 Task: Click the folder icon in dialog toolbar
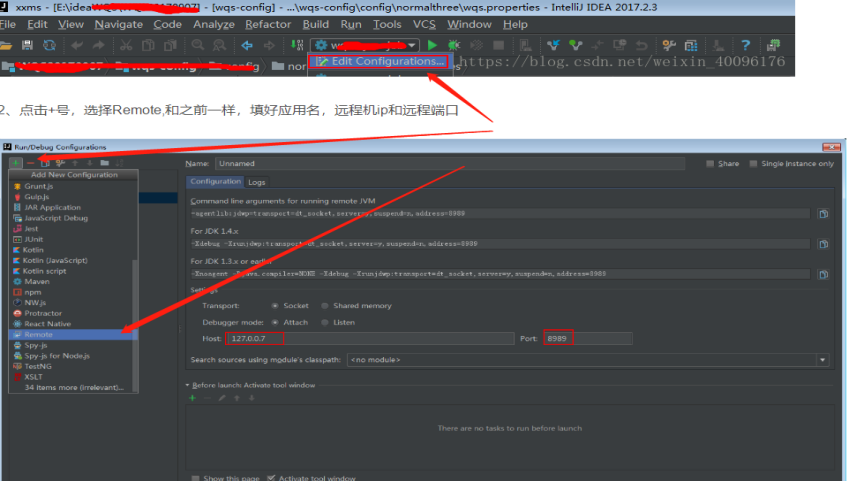coord(104,163)
